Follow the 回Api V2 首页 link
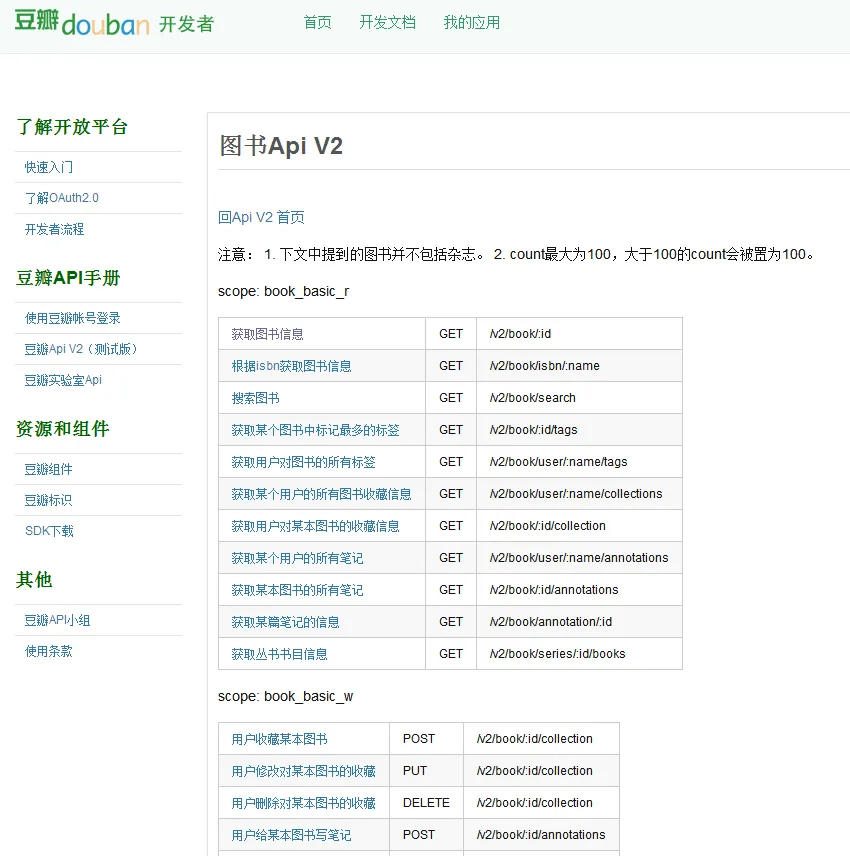The width and height of the screenshot is (850, 856). [x=261, y=217]
